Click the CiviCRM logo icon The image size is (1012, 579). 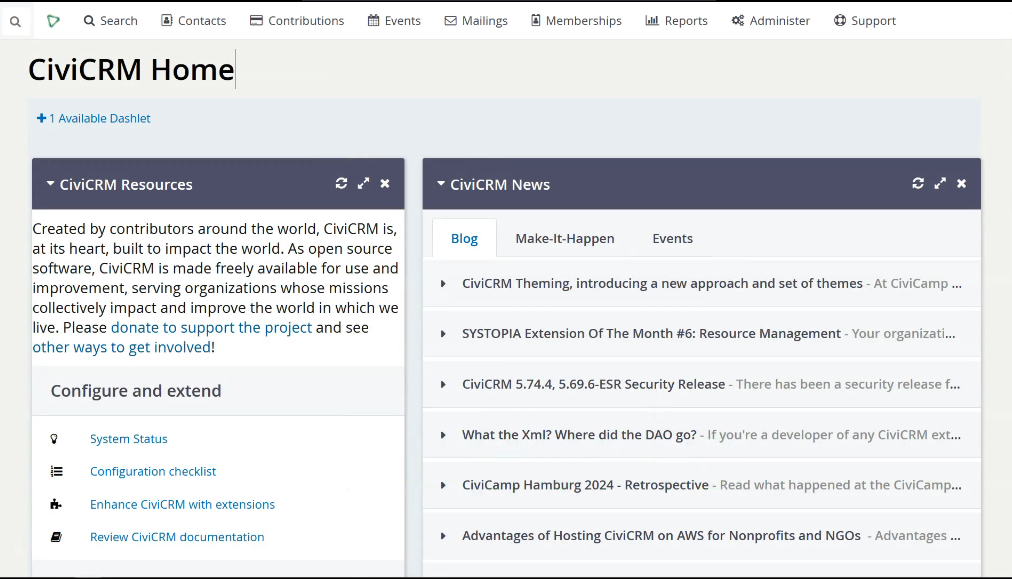pyautogui.click(x=54, y=21)
